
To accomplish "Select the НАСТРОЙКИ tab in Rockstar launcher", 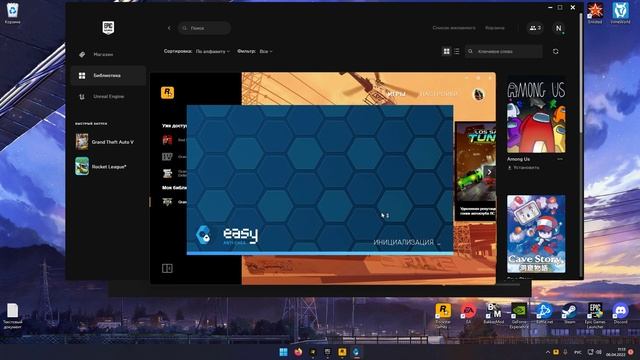I will (439, 94).
